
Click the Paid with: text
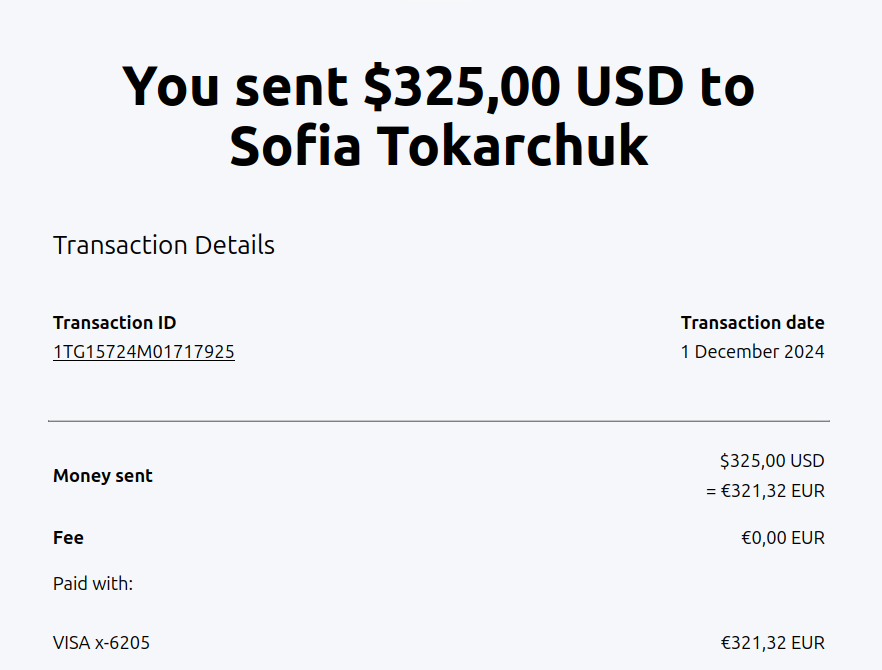[93, 583]
